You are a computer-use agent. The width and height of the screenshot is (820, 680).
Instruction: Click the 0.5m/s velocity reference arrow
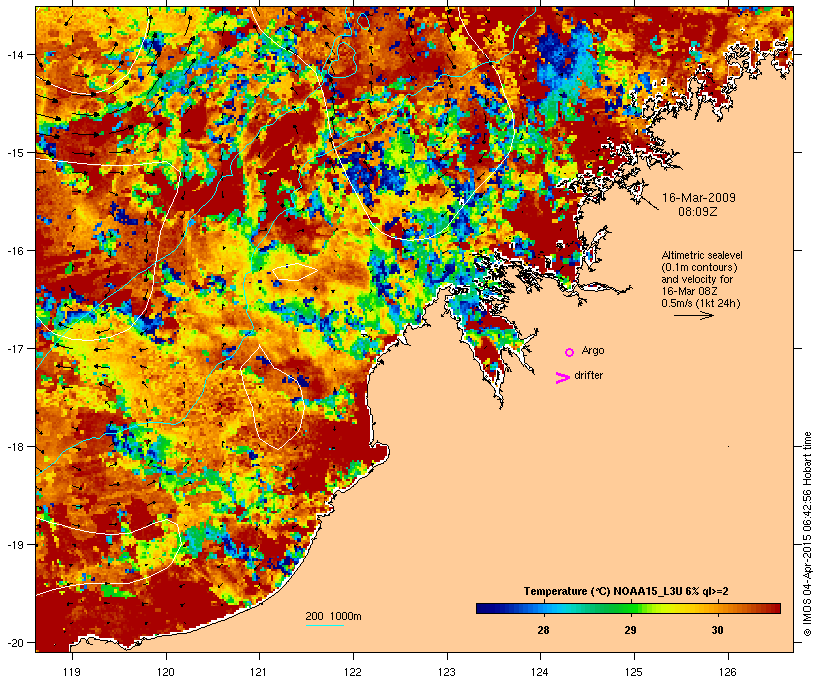[x=693, y=315]
